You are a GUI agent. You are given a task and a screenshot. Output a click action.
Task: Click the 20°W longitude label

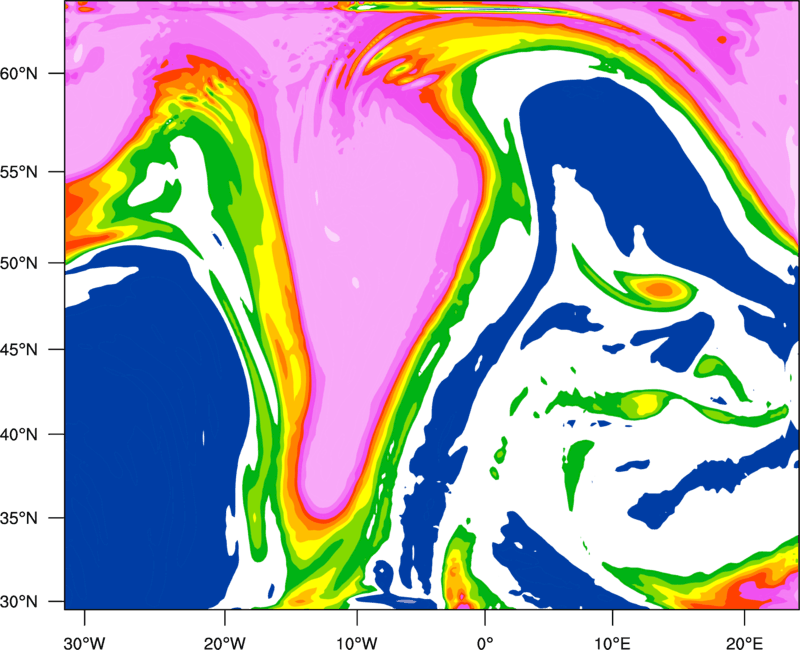coord(225,643)
